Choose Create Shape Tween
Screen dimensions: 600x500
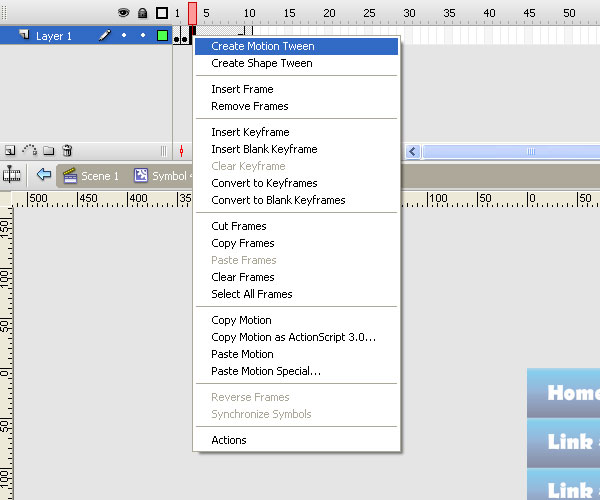[297, 63]
